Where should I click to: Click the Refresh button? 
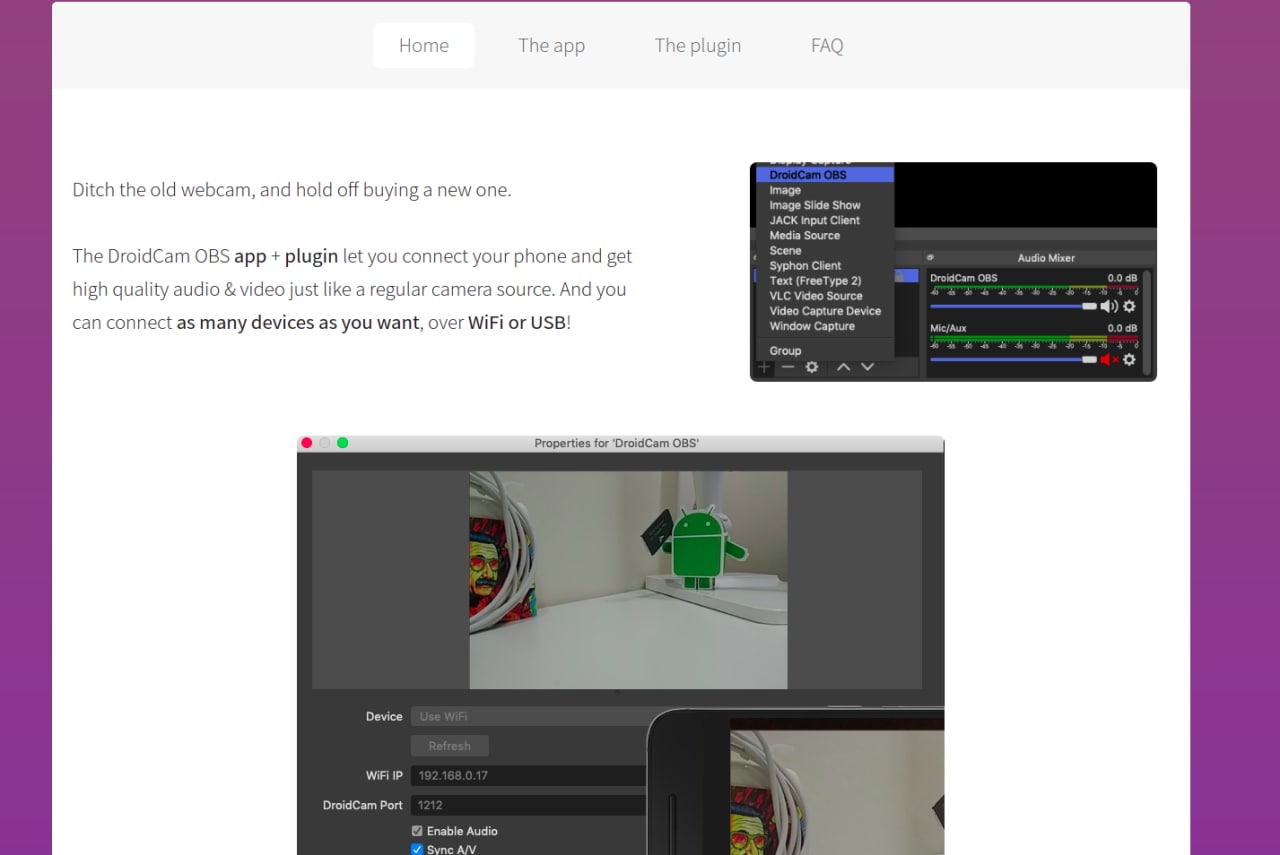[x=450, y=746]
